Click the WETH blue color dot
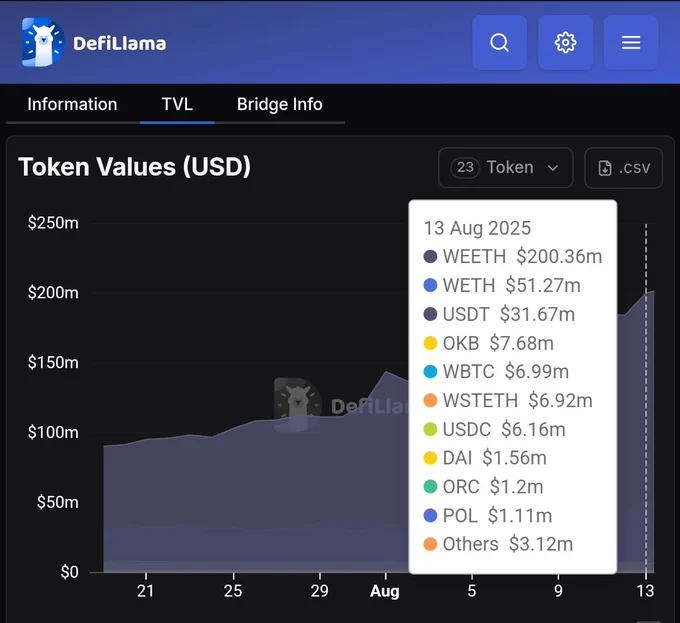 click(x=430, y=285)
